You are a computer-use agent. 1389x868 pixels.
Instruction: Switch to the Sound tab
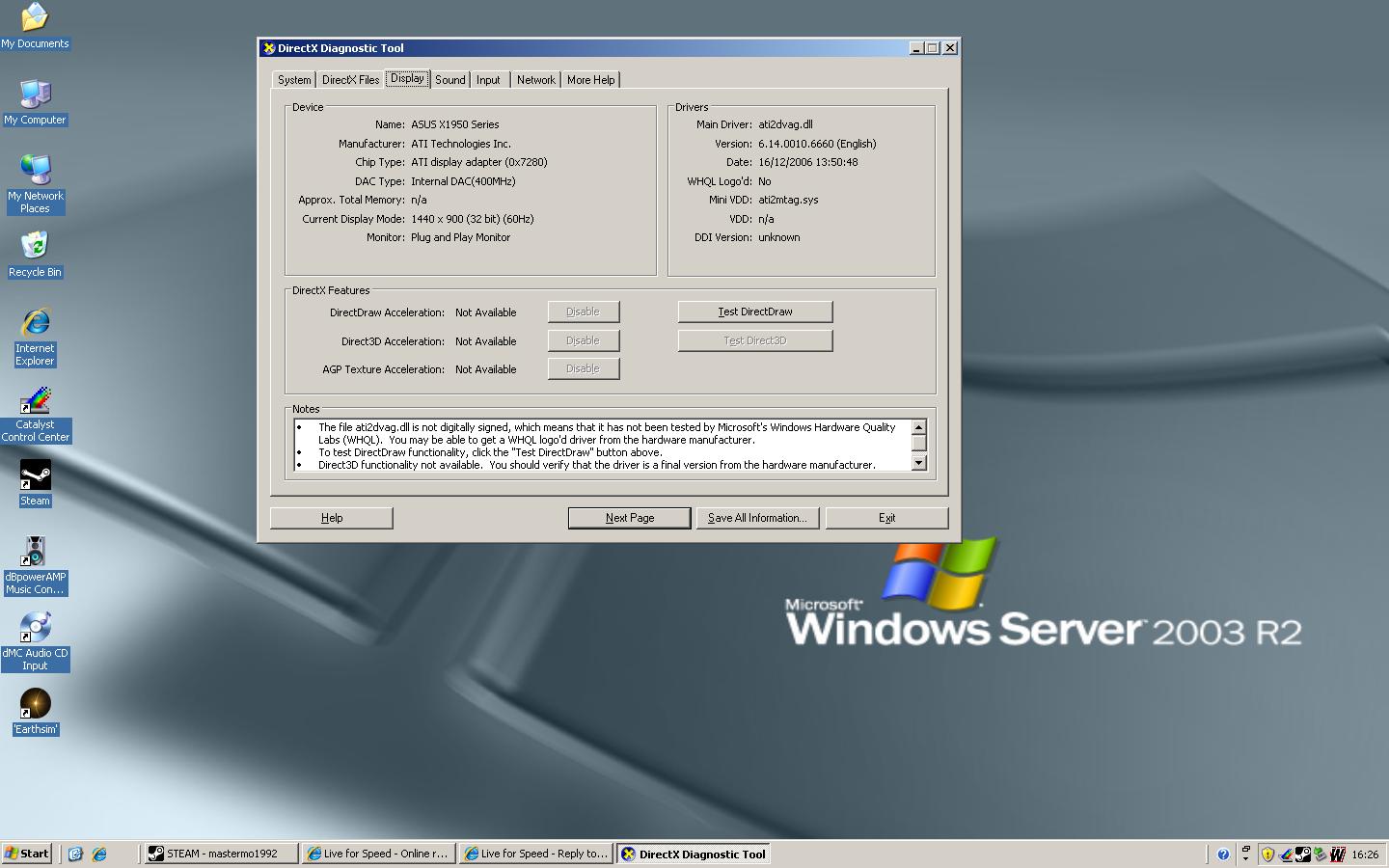coord(449,80)
